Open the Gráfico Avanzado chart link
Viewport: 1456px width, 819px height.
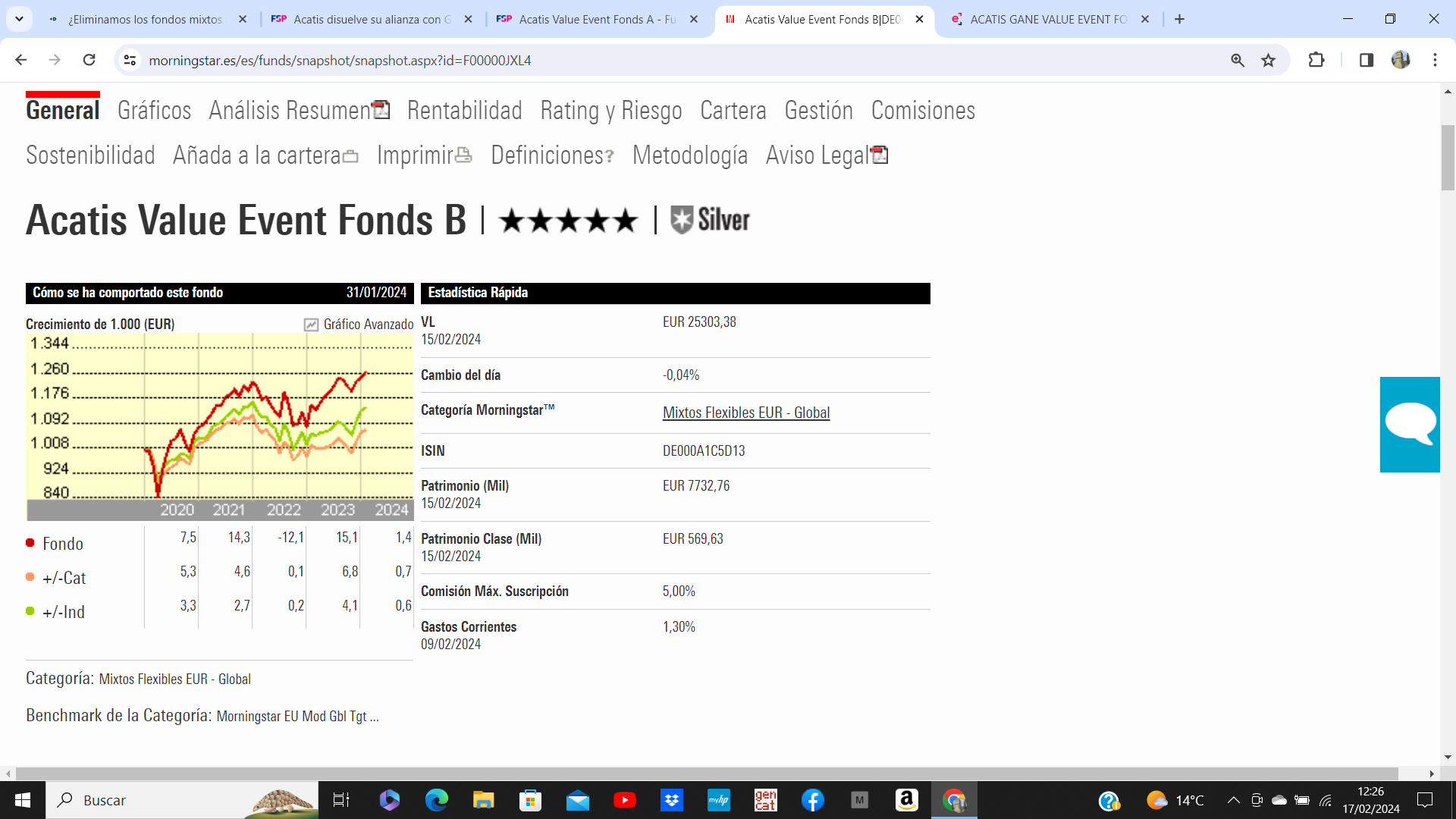(x=359, y=324)
